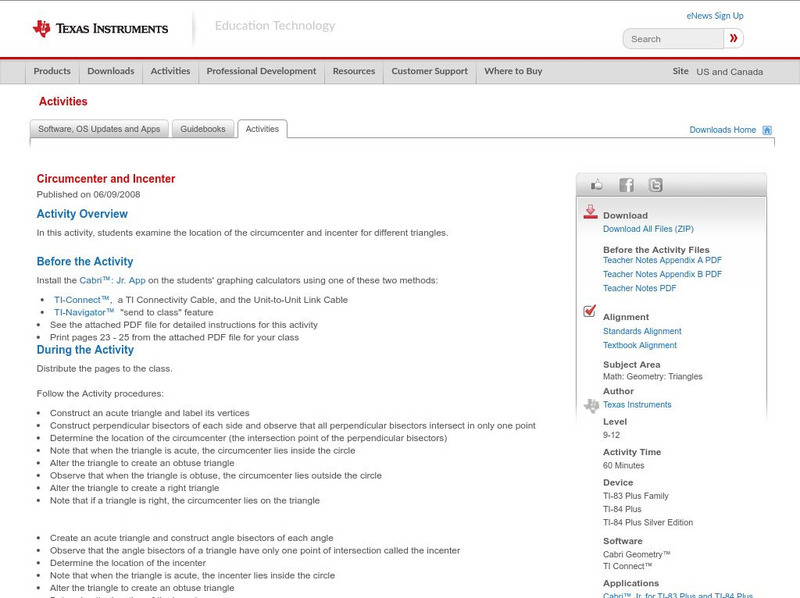Image resolution: width=800 pixels, height=598 pixels.
Task: Open the Downloads menu
Action: (111, 71)
